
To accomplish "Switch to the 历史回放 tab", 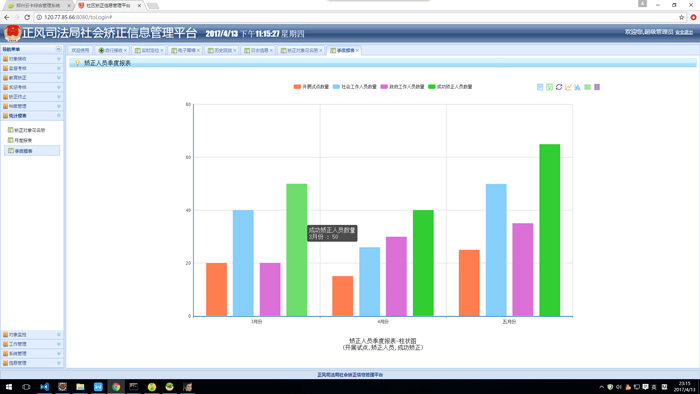I will pyautogui.click(x=222, y=50).
